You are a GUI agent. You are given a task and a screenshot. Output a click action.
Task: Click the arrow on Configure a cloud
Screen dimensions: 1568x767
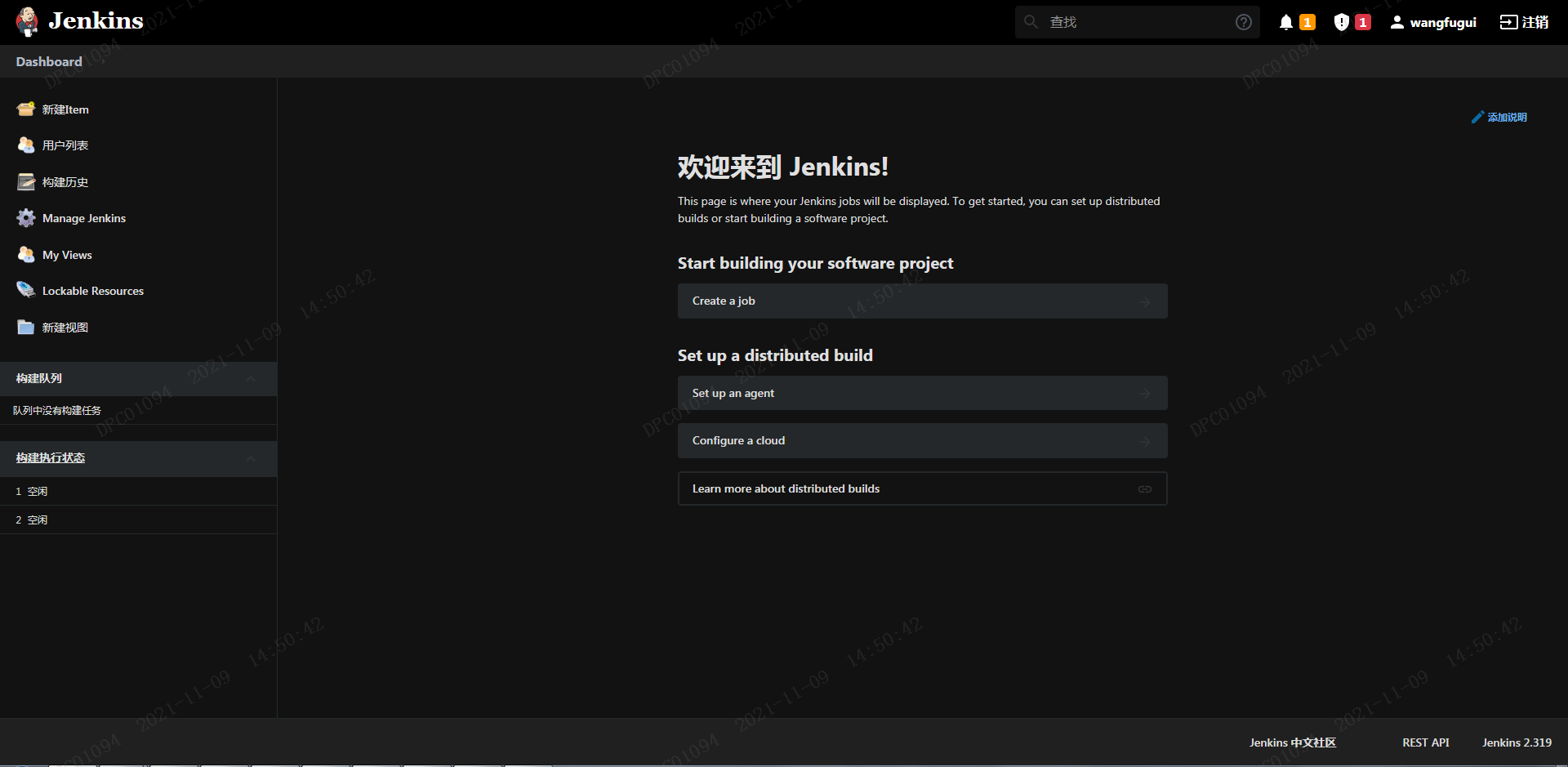click(1145, 441)
